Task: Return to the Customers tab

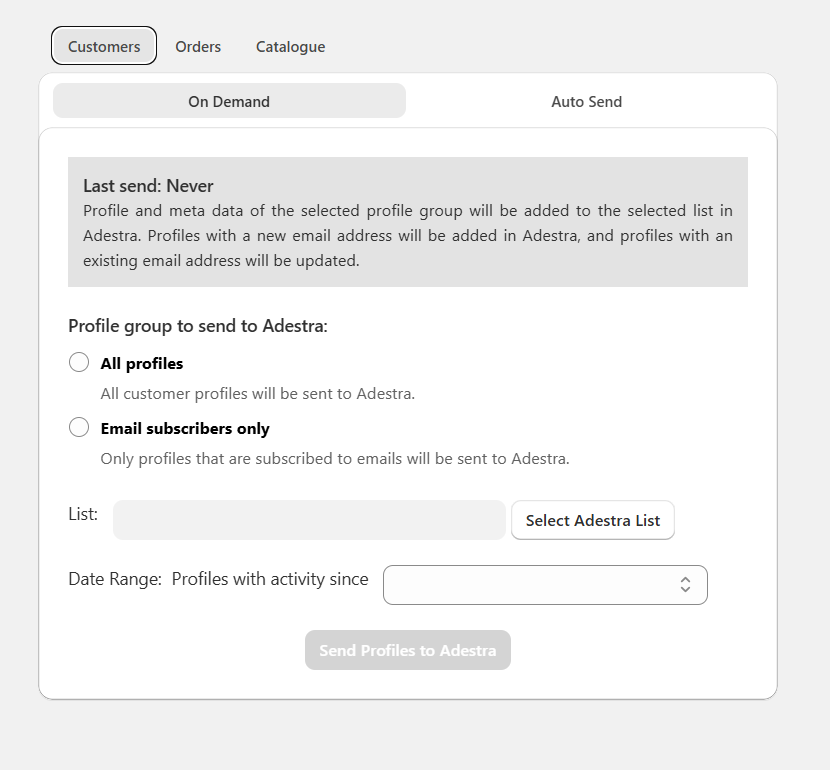Action: point(103,45)
